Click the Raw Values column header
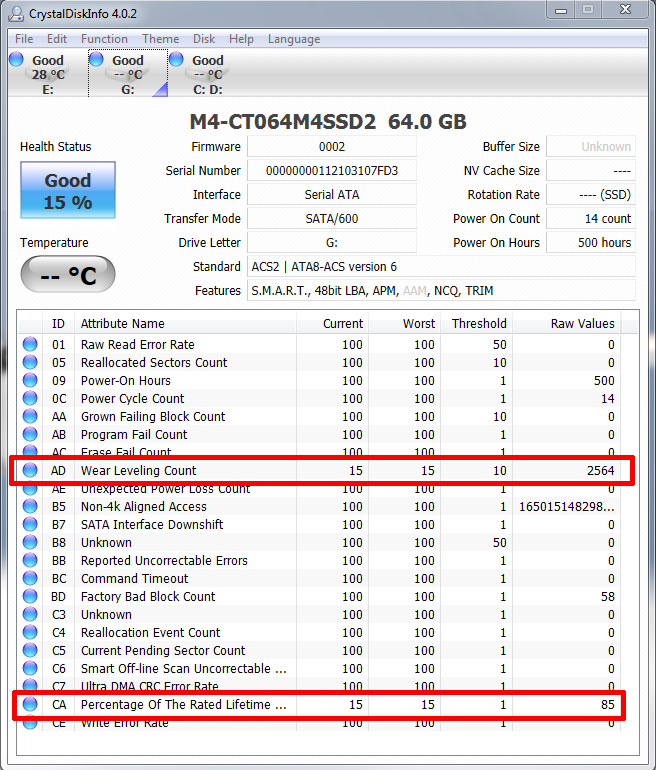Screen dimensions: 656x770 click(567, 324)
